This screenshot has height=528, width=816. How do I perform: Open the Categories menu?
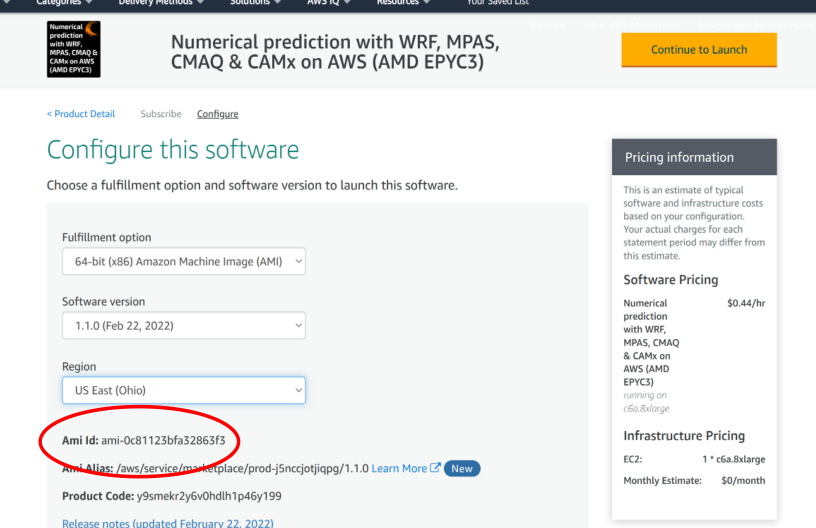64,3
